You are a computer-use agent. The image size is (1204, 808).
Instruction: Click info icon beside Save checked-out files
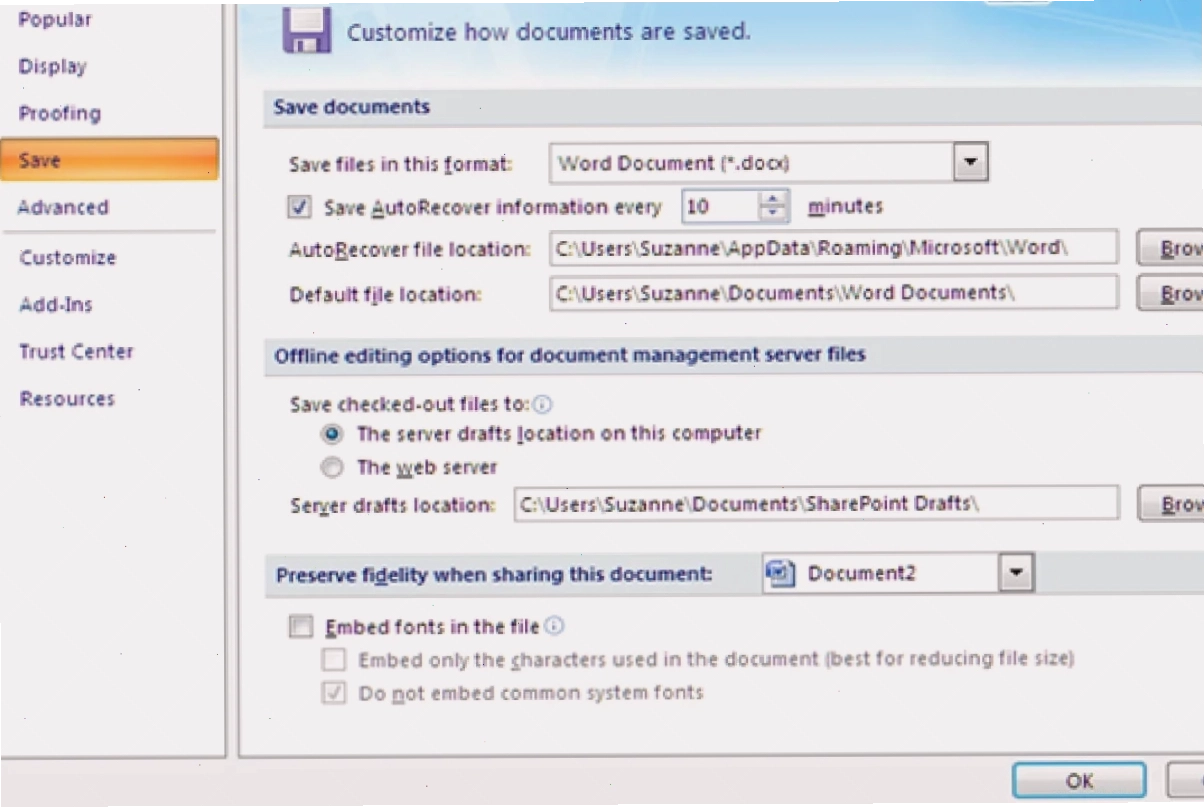543,404
